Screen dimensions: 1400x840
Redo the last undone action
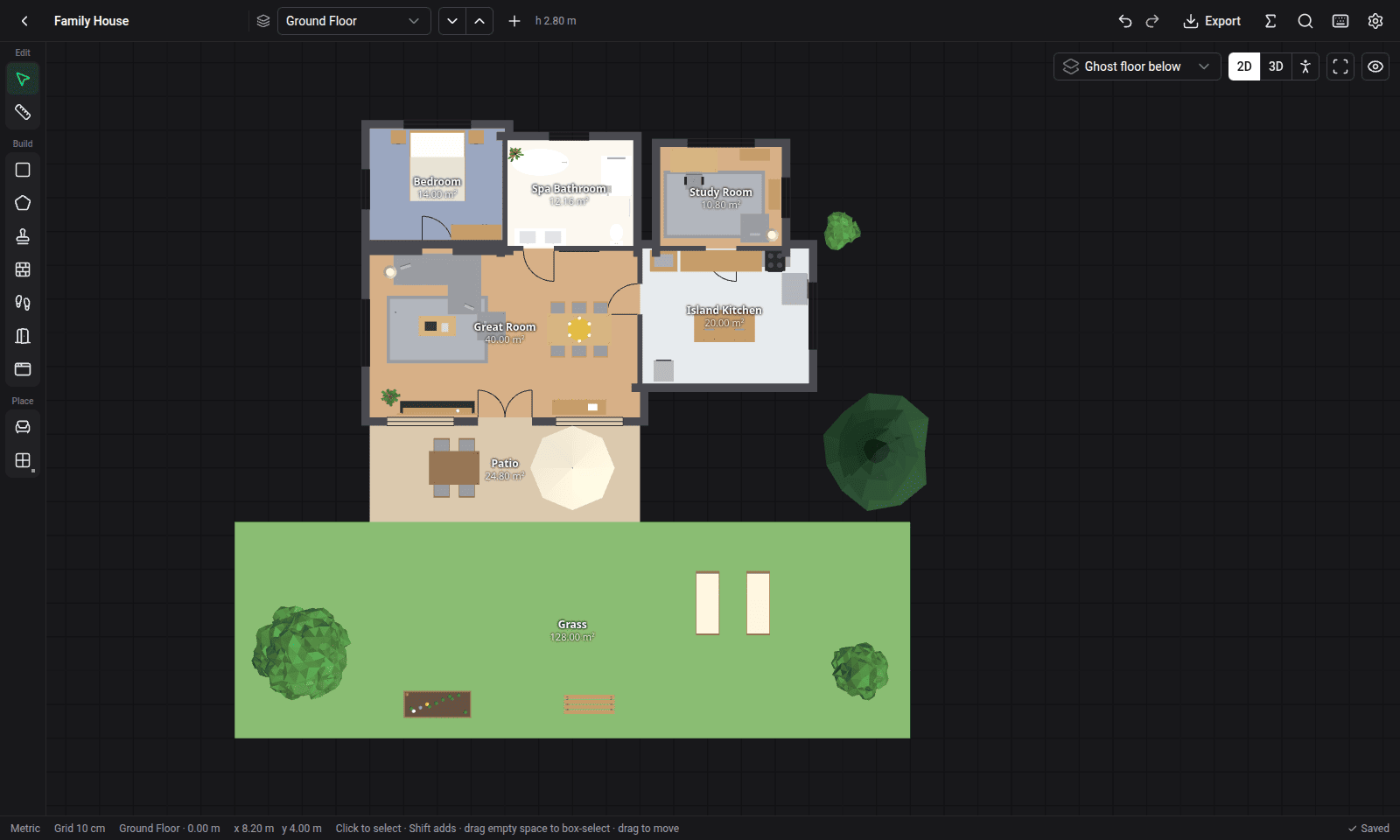(1152, 21)
